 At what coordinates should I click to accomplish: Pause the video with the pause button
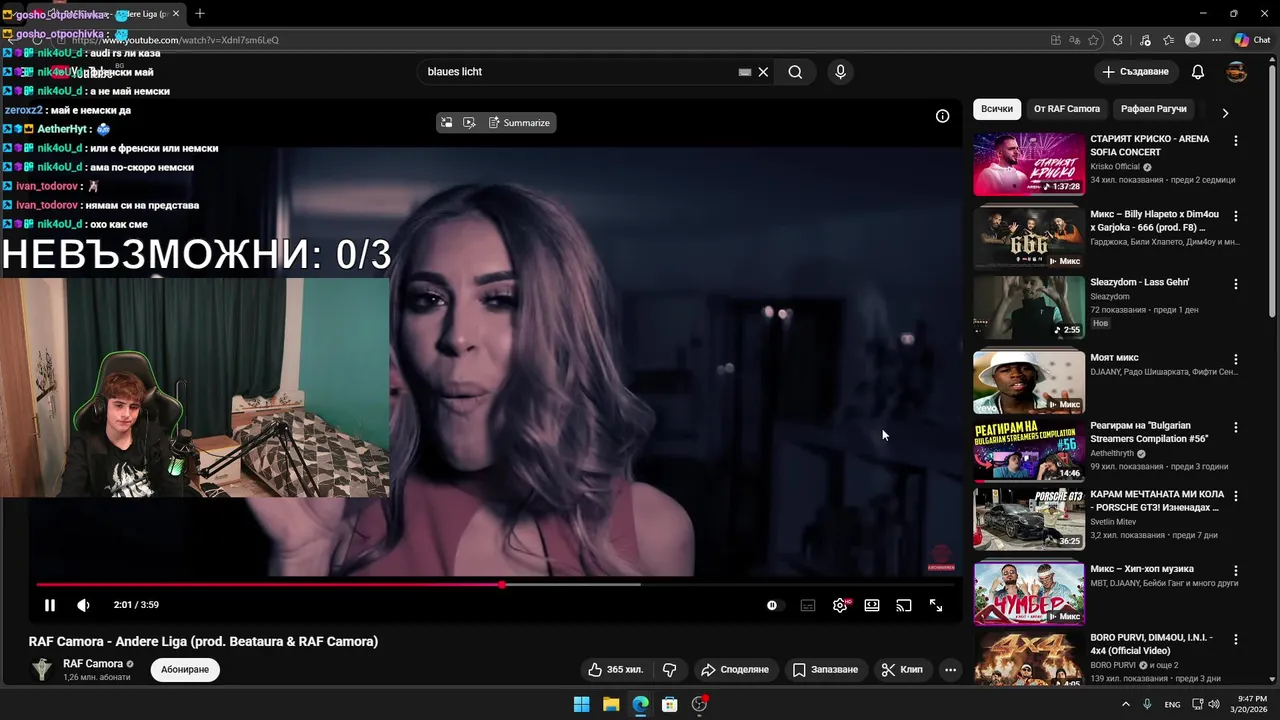pos(49,605)
